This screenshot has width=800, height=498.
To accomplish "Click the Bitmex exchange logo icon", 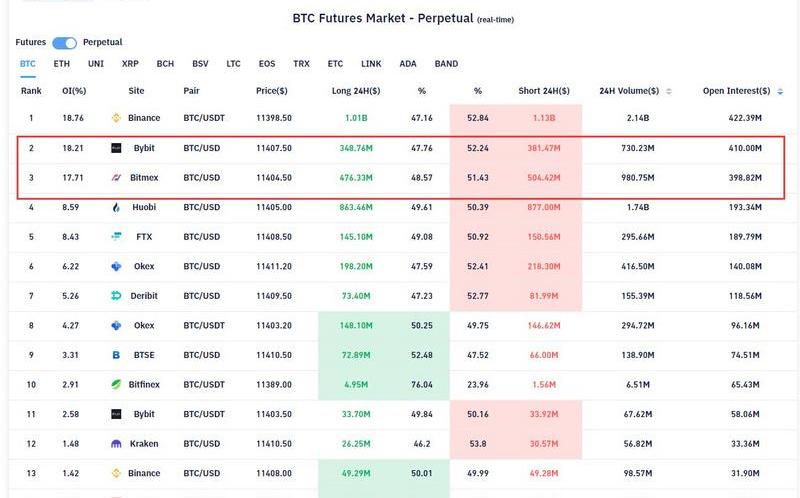I will [x=117, y=178].
